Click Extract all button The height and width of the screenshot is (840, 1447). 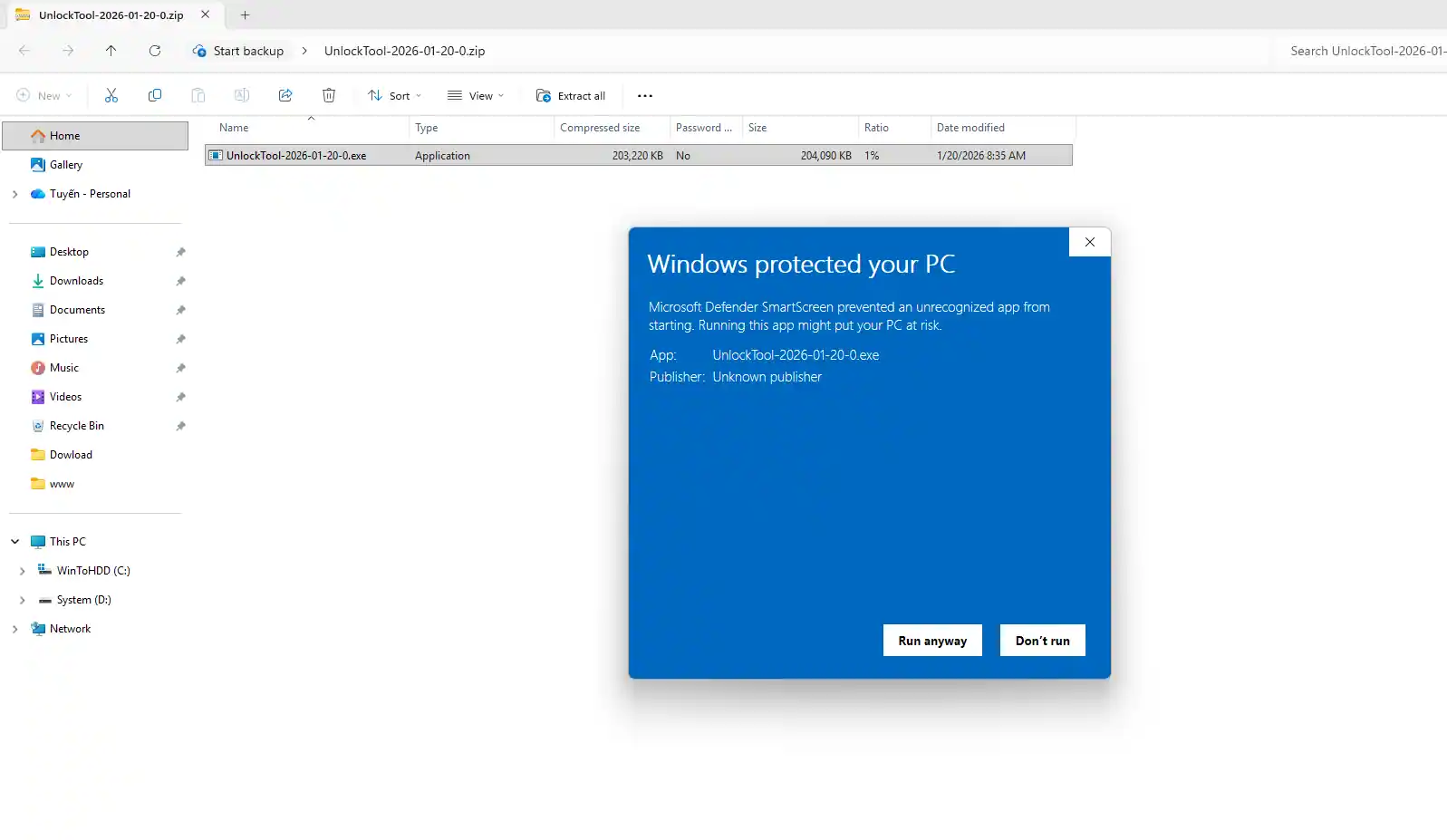tap(571, 96)
